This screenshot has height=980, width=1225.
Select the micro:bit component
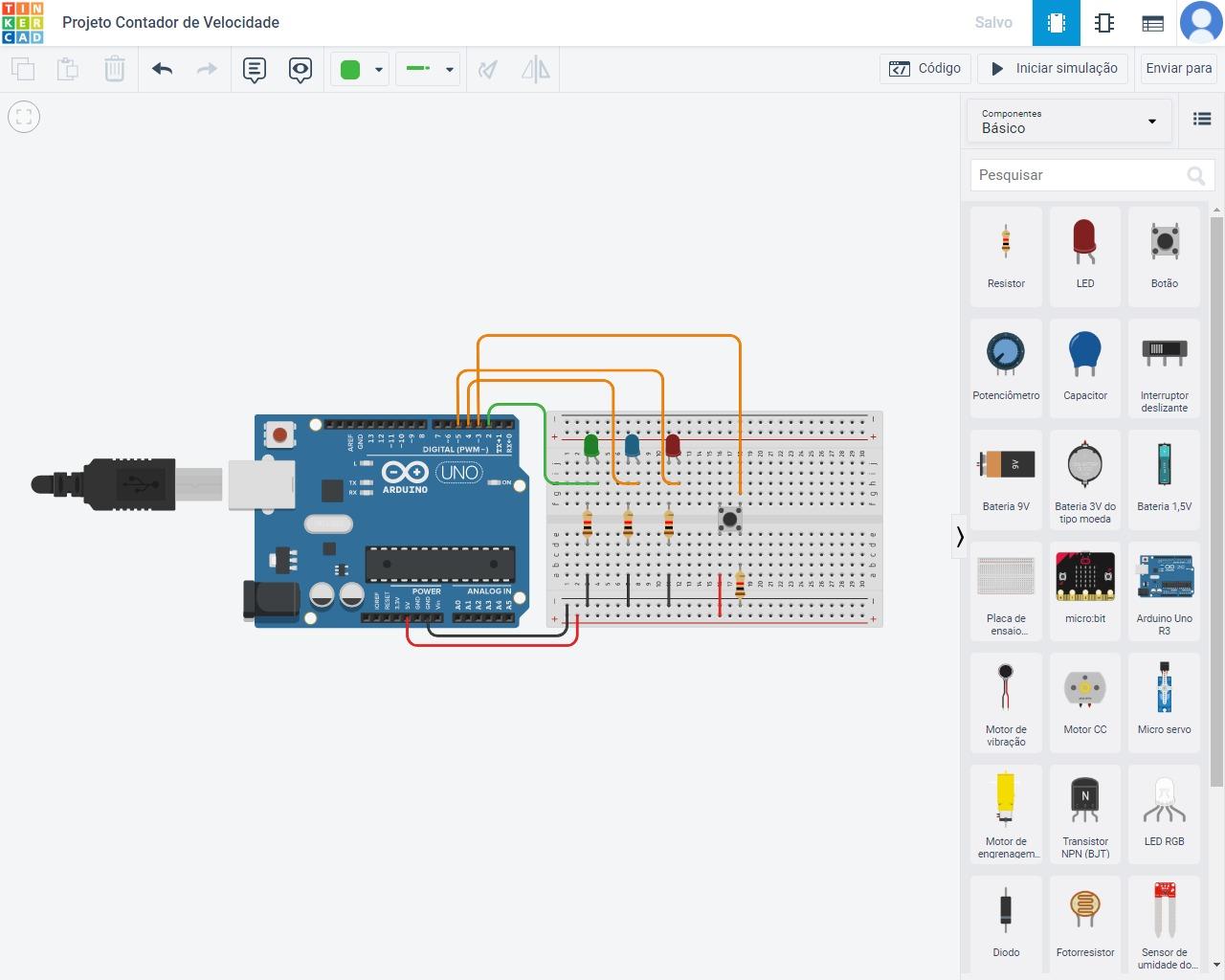tap(1085, 590)
